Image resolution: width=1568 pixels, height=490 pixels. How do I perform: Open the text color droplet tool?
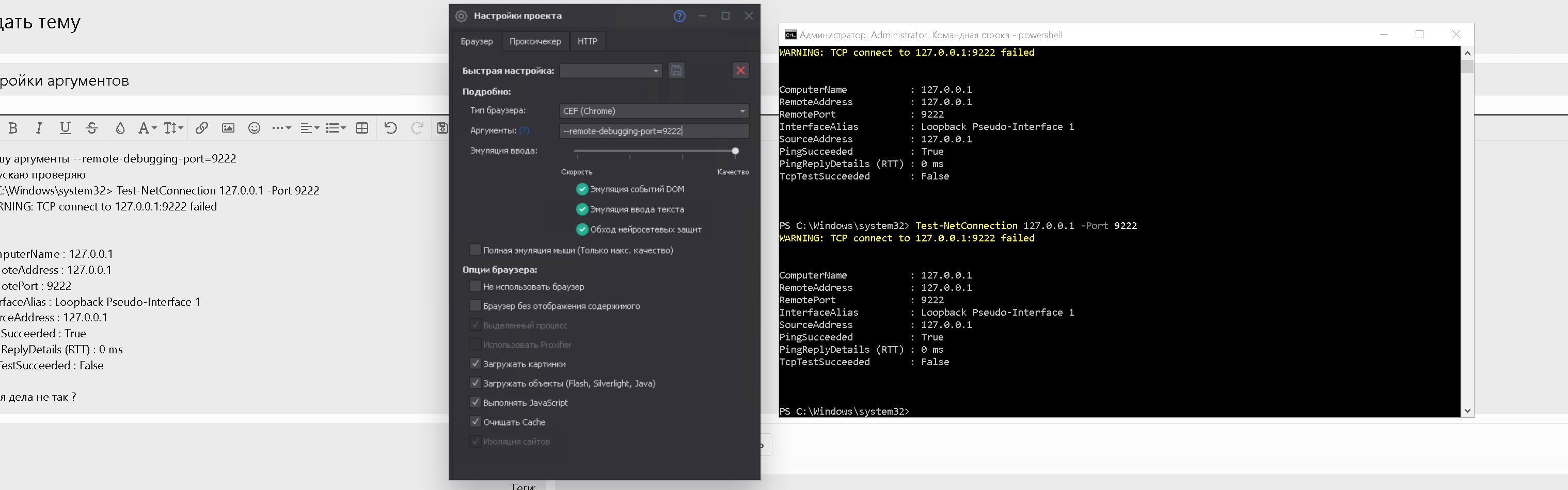tap(120, 128)
